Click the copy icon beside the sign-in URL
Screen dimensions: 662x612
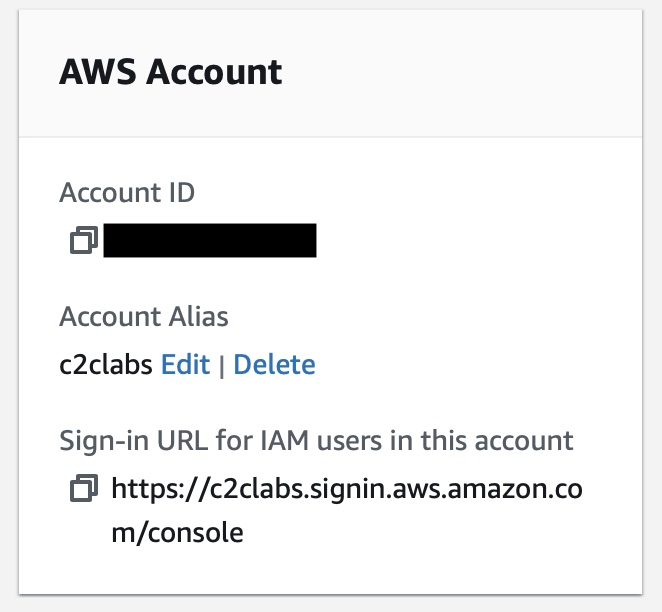[x=83, y=489]
